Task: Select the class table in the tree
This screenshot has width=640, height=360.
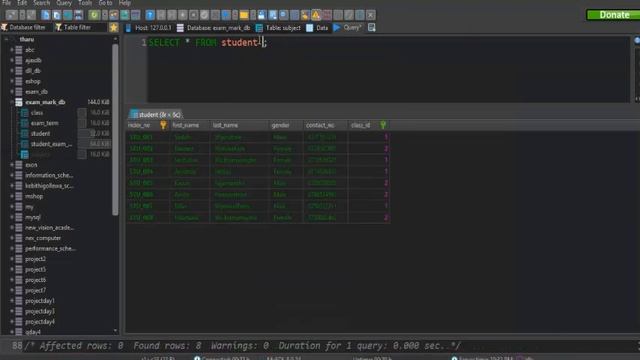Action: coord(37,113)
